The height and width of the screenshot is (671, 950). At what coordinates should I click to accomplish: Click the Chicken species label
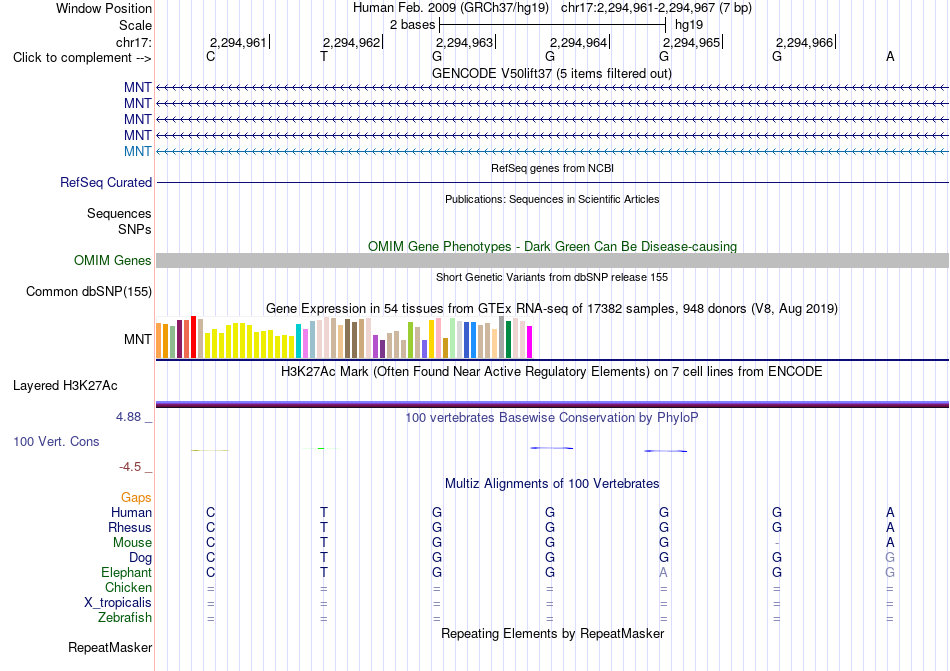click(128, 587)
